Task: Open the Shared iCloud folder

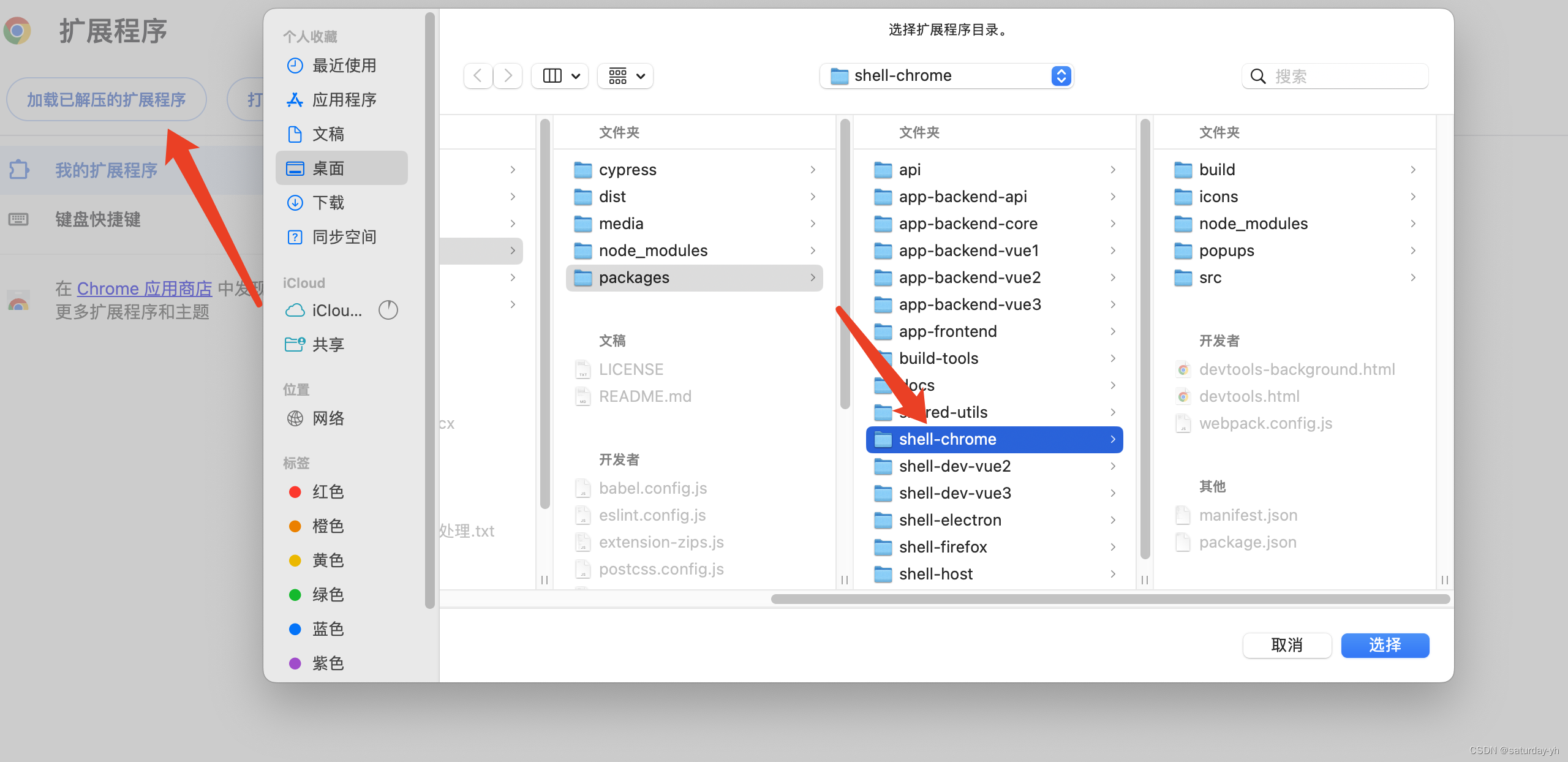Action: pyautogui.click(x=328, y=345)
